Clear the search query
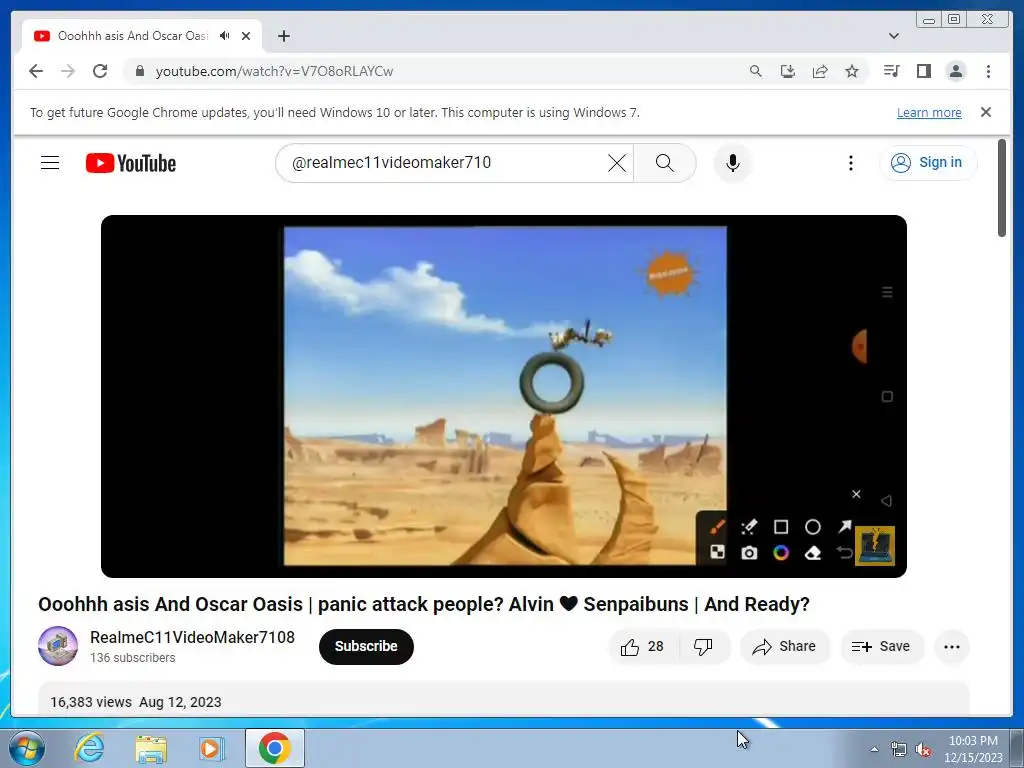The height and width of the screenshot is (768, 1024). 616,163
